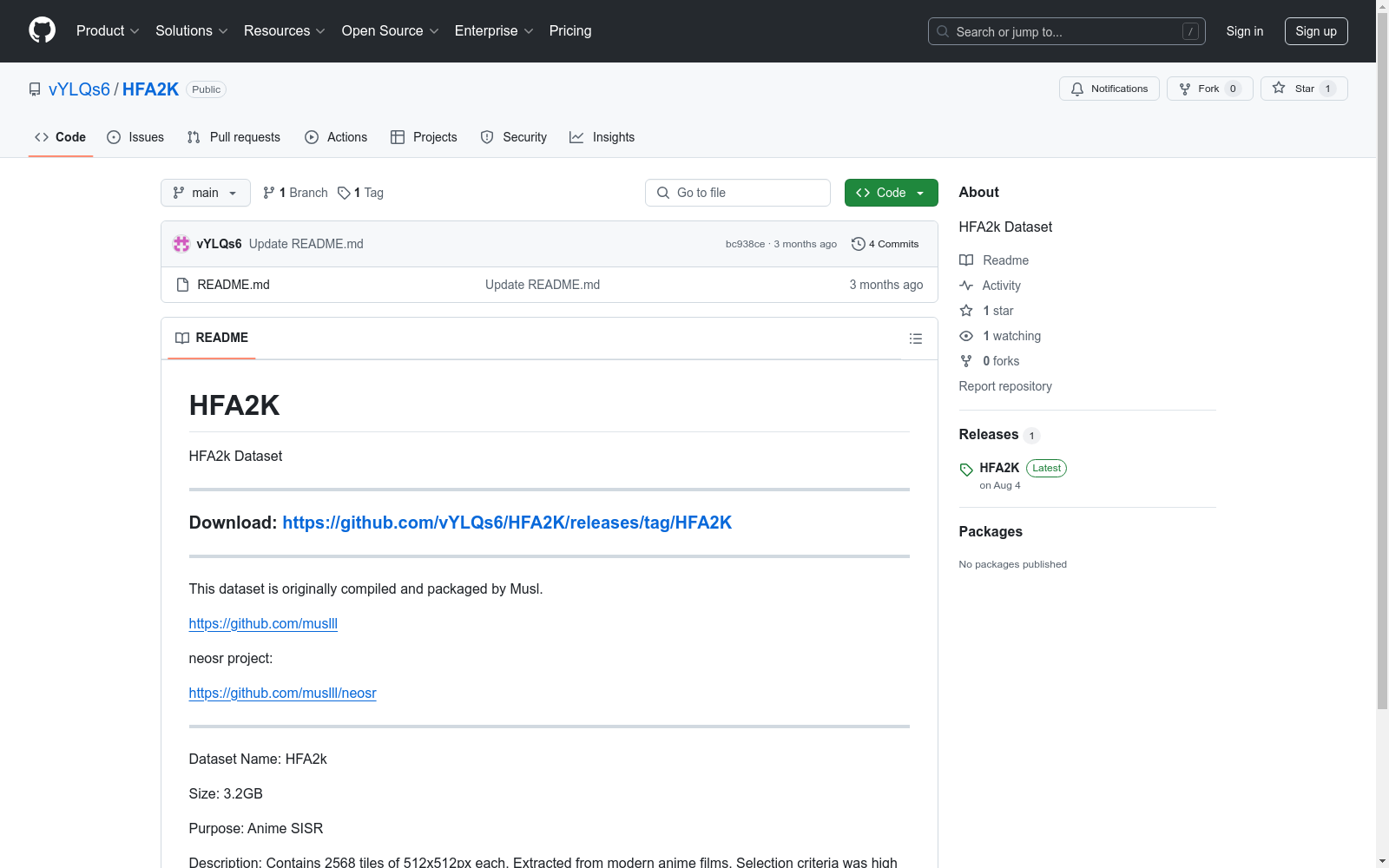
Task: Click the book icon beside Readme
Action: pos(966,260)
